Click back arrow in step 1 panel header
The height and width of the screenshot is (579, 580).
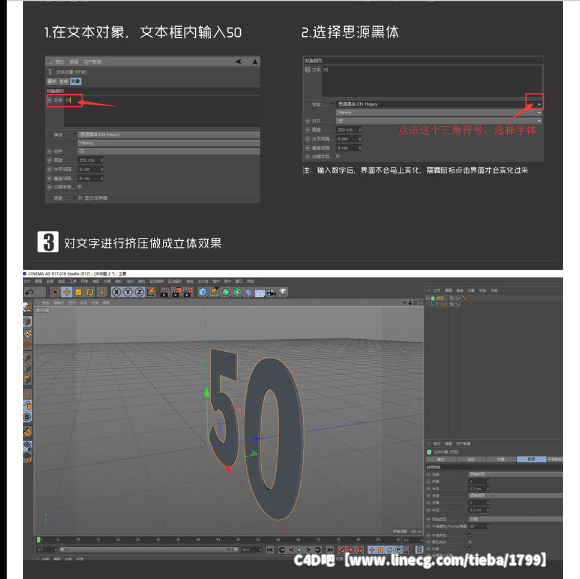238,61
